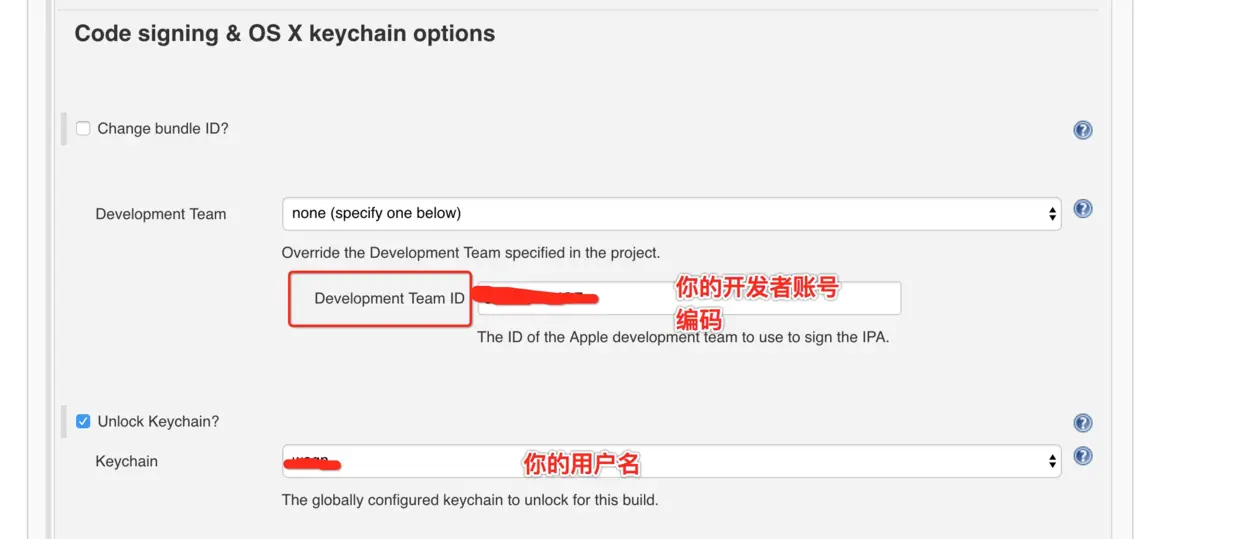1240x539 pixels.
Task: Click the red '你的用户名' annotation
Action: point(581,464)
